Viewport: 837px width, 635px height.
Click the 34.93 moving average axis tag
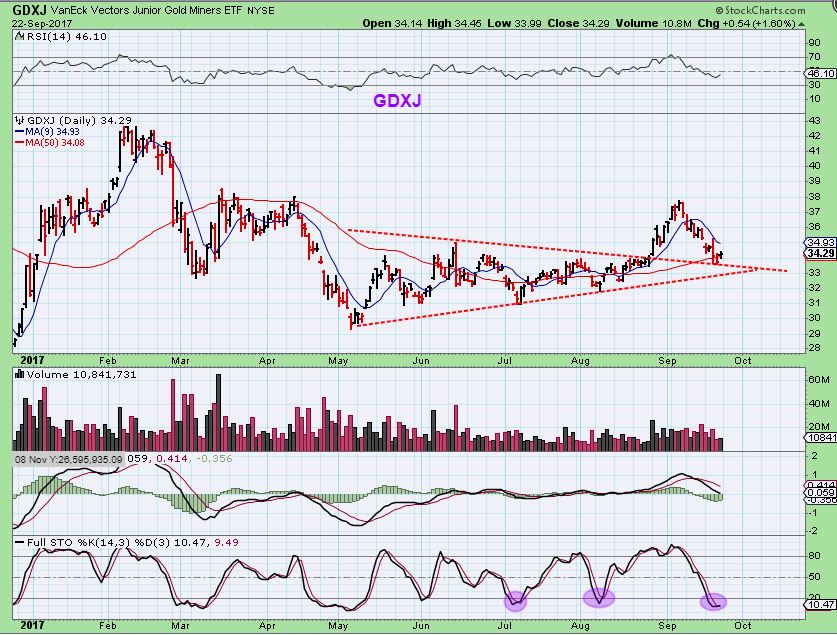822,243
